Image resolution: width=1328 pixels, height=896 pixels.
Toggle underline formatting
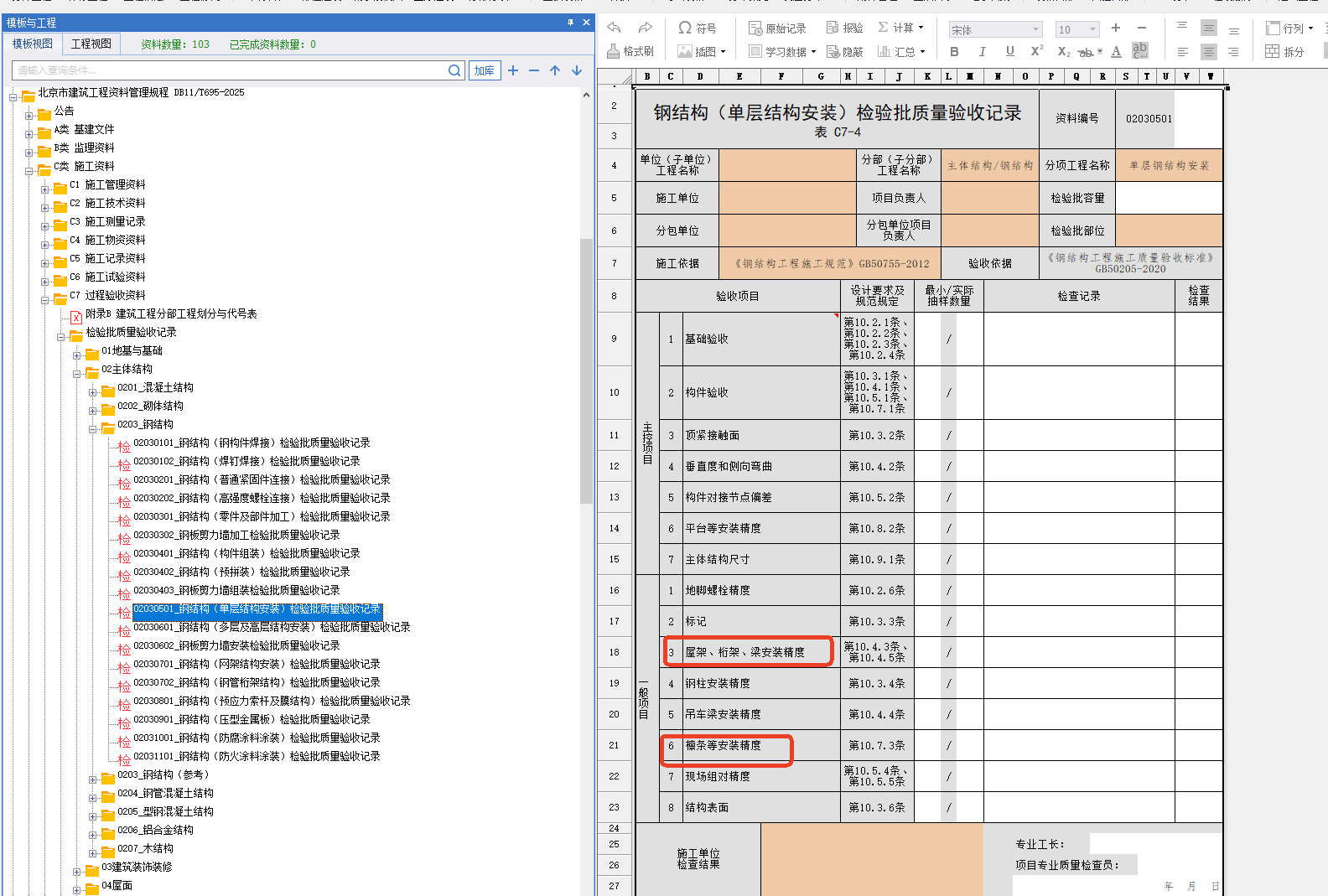pos(1009,51)
